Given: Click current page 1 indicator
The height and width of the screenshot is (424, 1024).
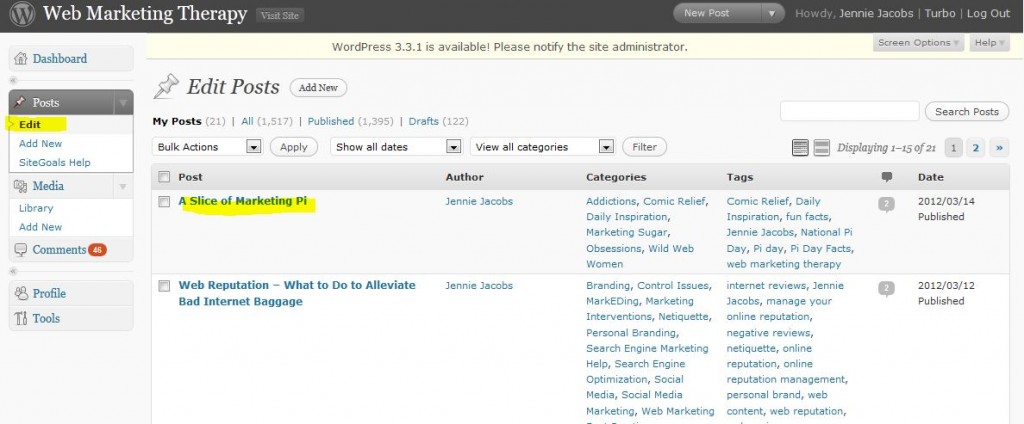Looking at the screenshot, I should pyautogui.click(x=953, y=148).
